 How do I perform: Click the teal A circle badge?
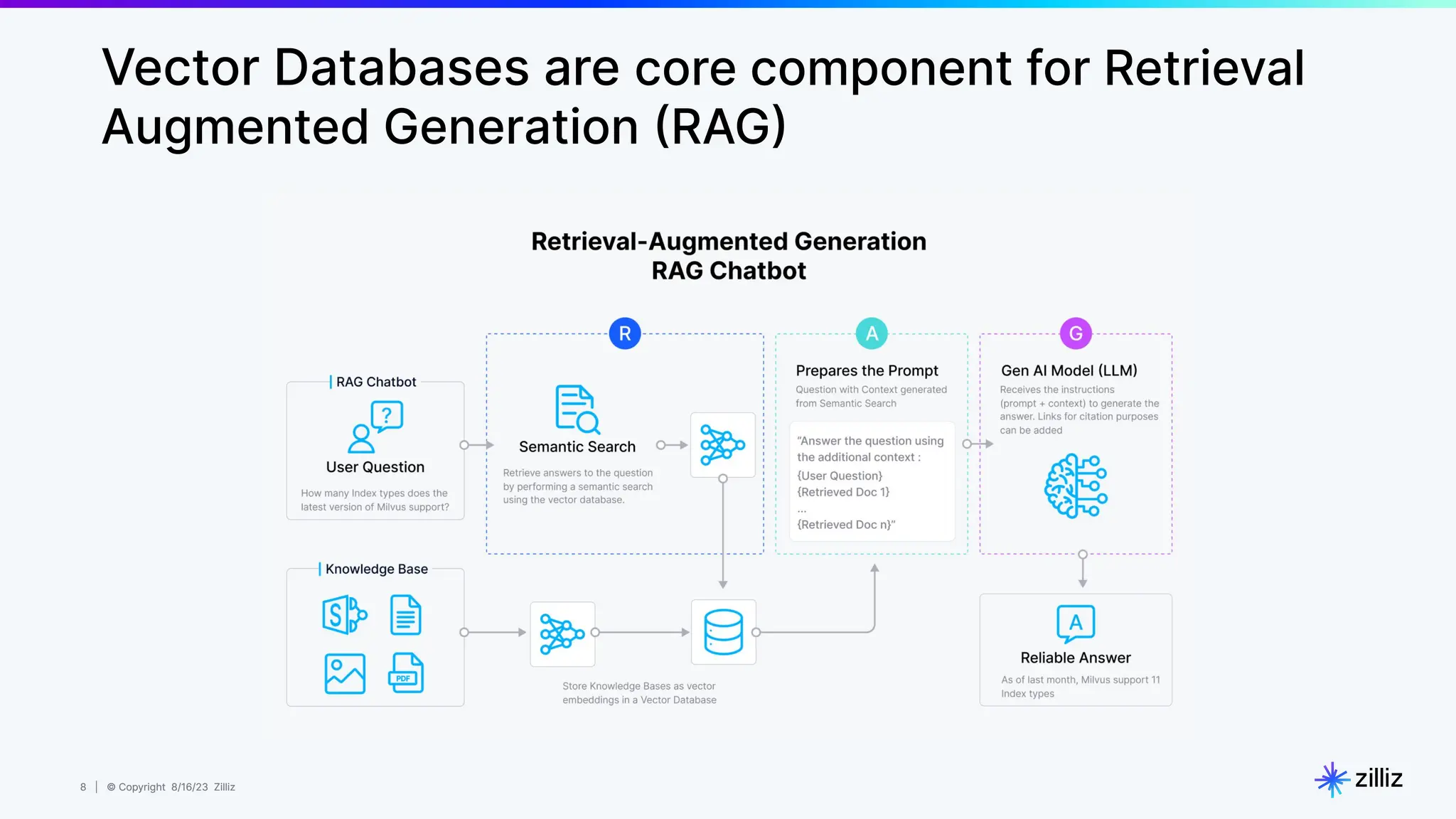[872, 333]
